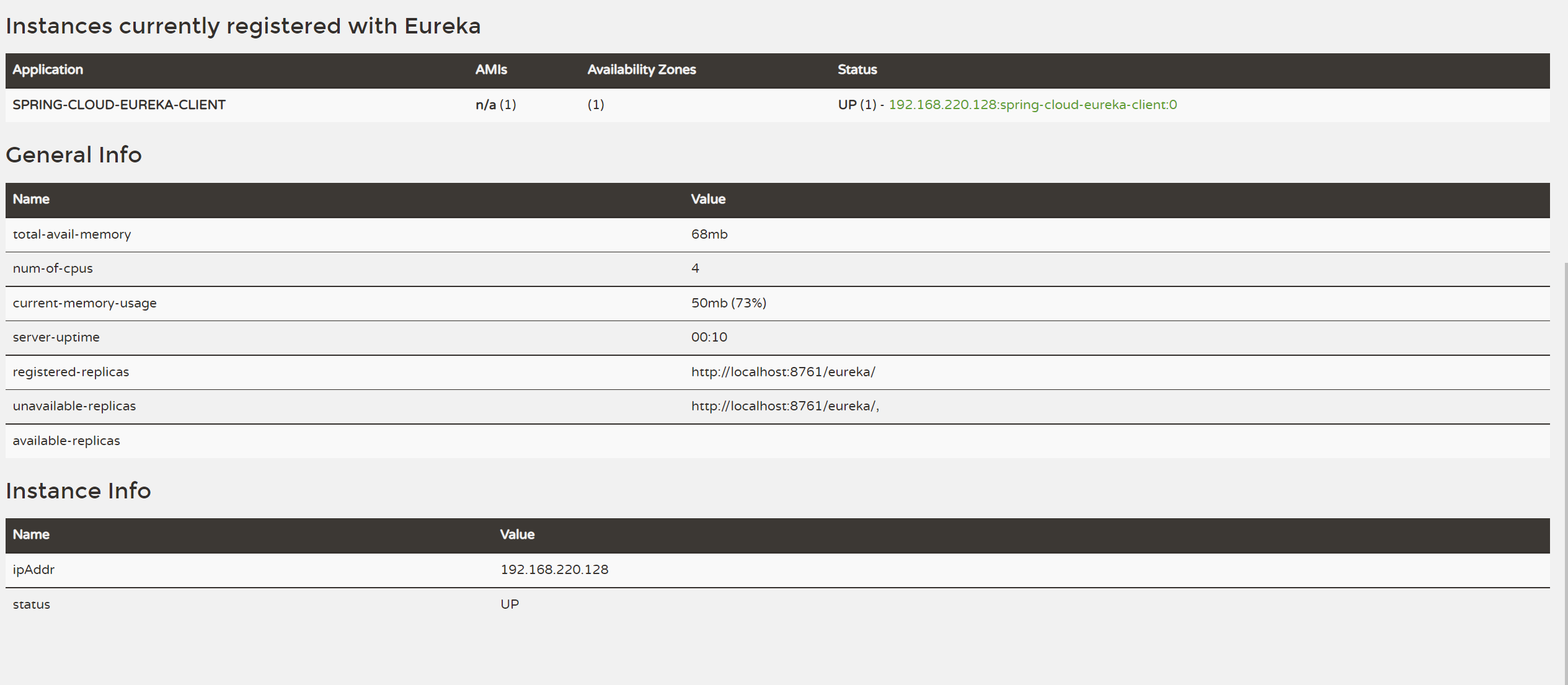Click the Availability Zones column header

coord(642,69)
